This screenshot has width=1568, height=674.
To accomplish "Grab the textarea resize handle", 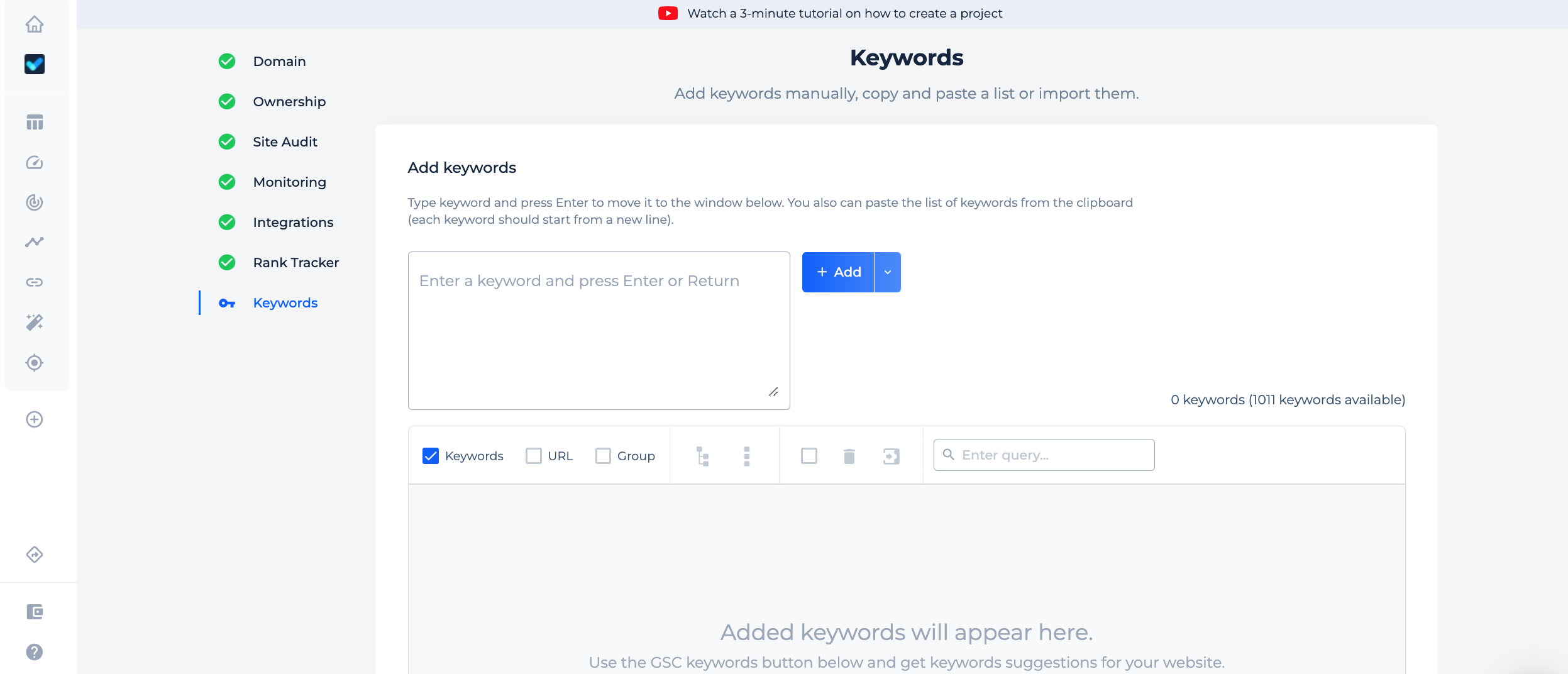I will pos(773,392).
